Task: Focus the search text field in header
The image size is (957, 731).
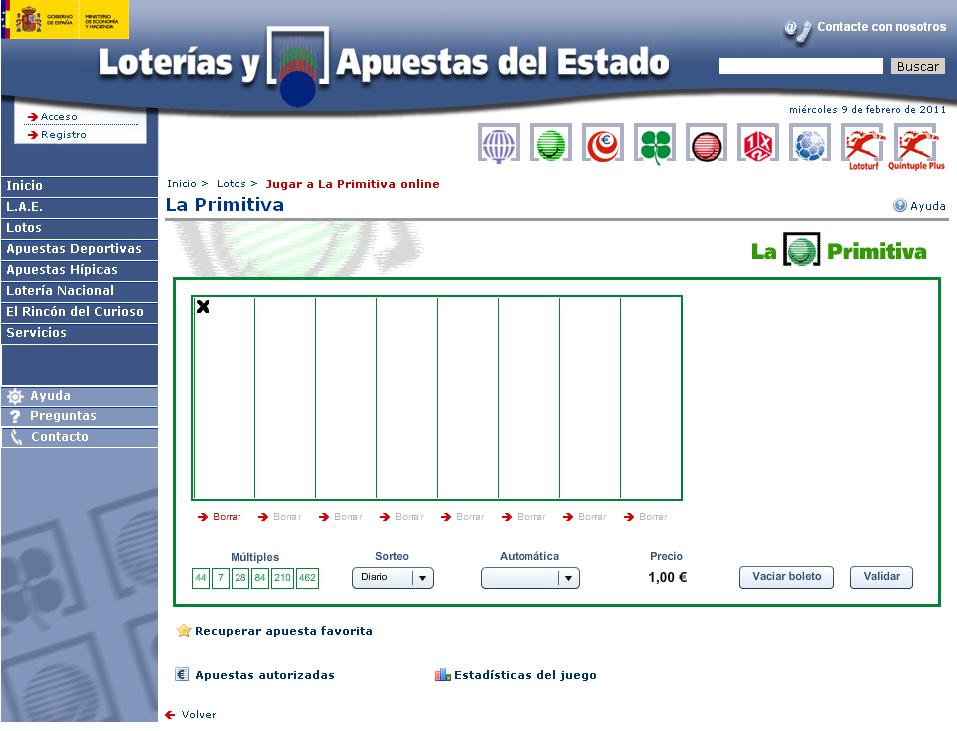Action: (x=801, y=66)
